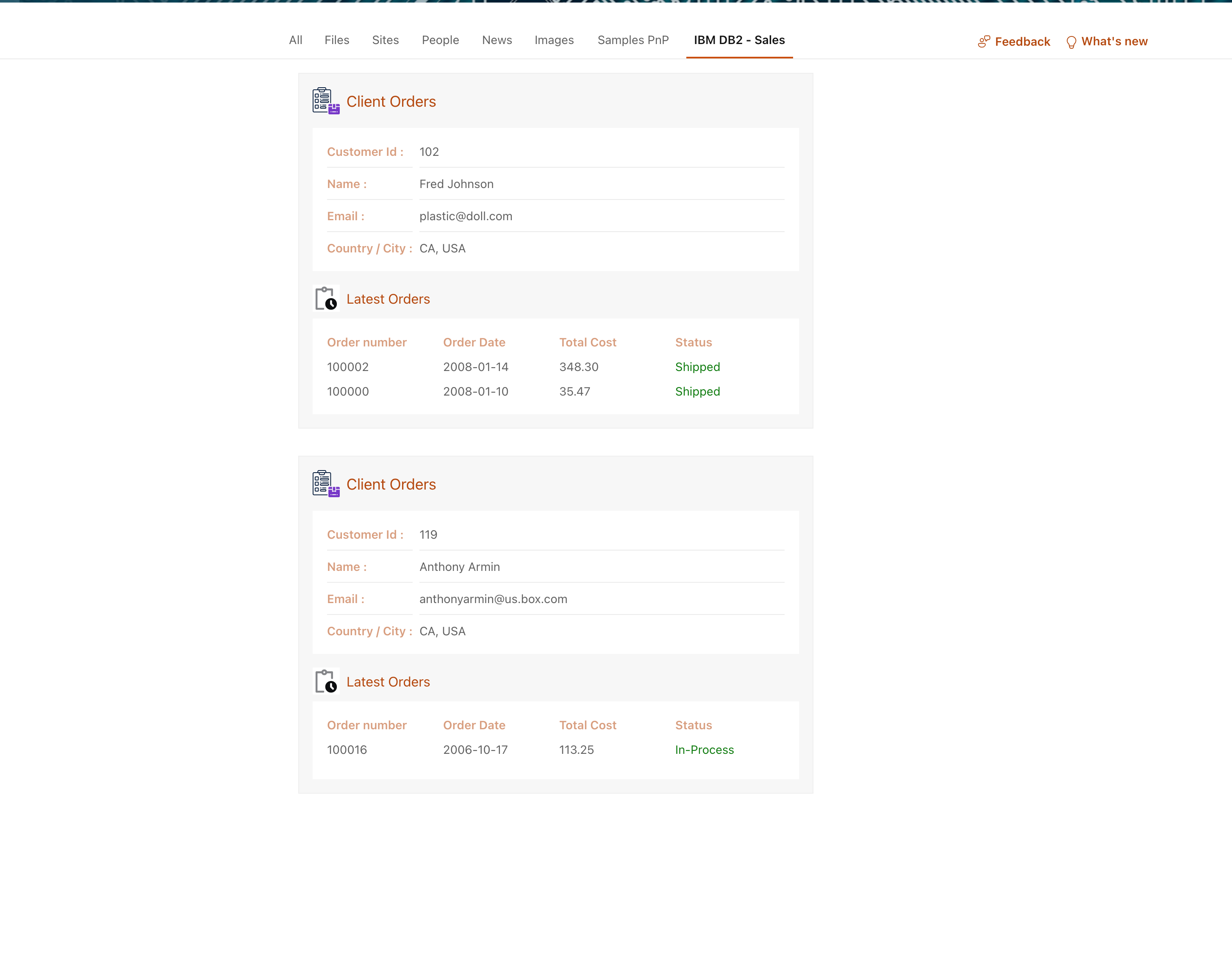This screenshot has width=1232, height=980.
Task: Click the Client Orders clipboard icon for customer 102
Action: 326,101
